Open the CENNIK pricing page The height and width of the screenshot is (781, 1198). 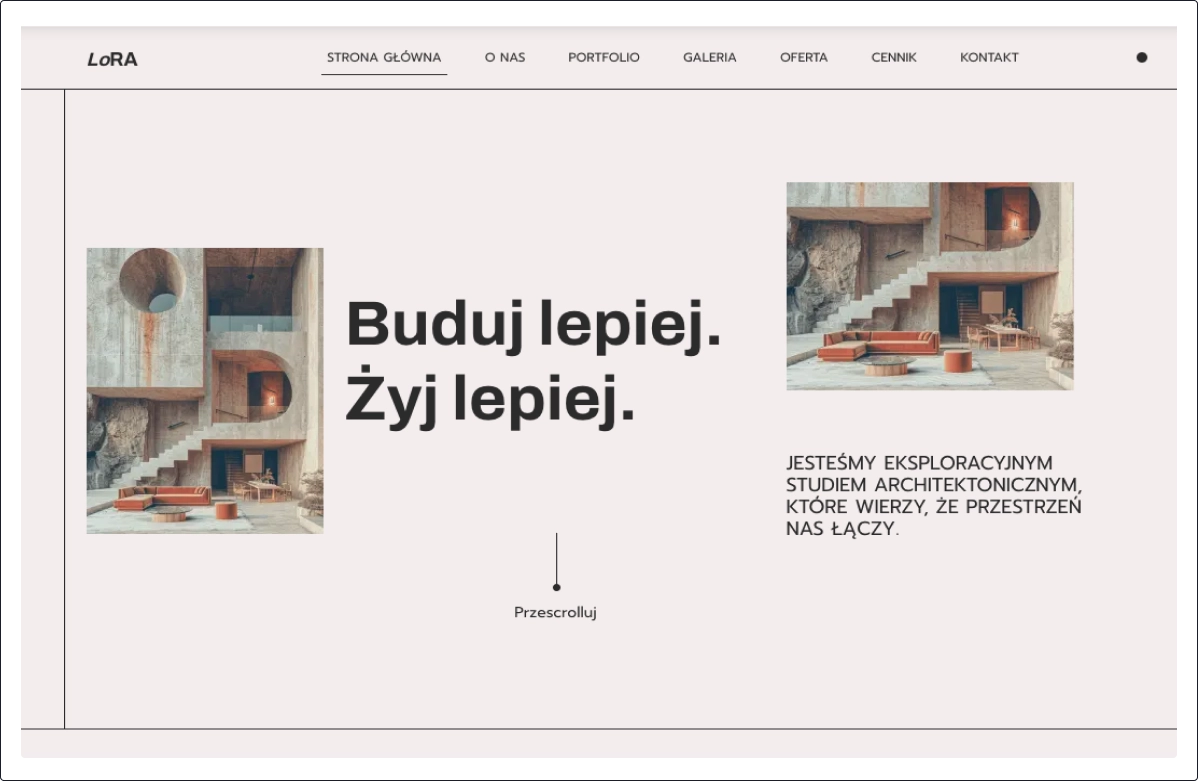(x=893, y=57)
